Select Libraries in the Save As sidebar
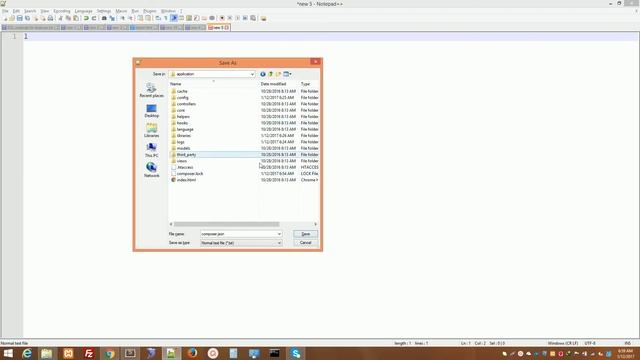The height and width of the screenshot is (360, 640). coord(151,131)
